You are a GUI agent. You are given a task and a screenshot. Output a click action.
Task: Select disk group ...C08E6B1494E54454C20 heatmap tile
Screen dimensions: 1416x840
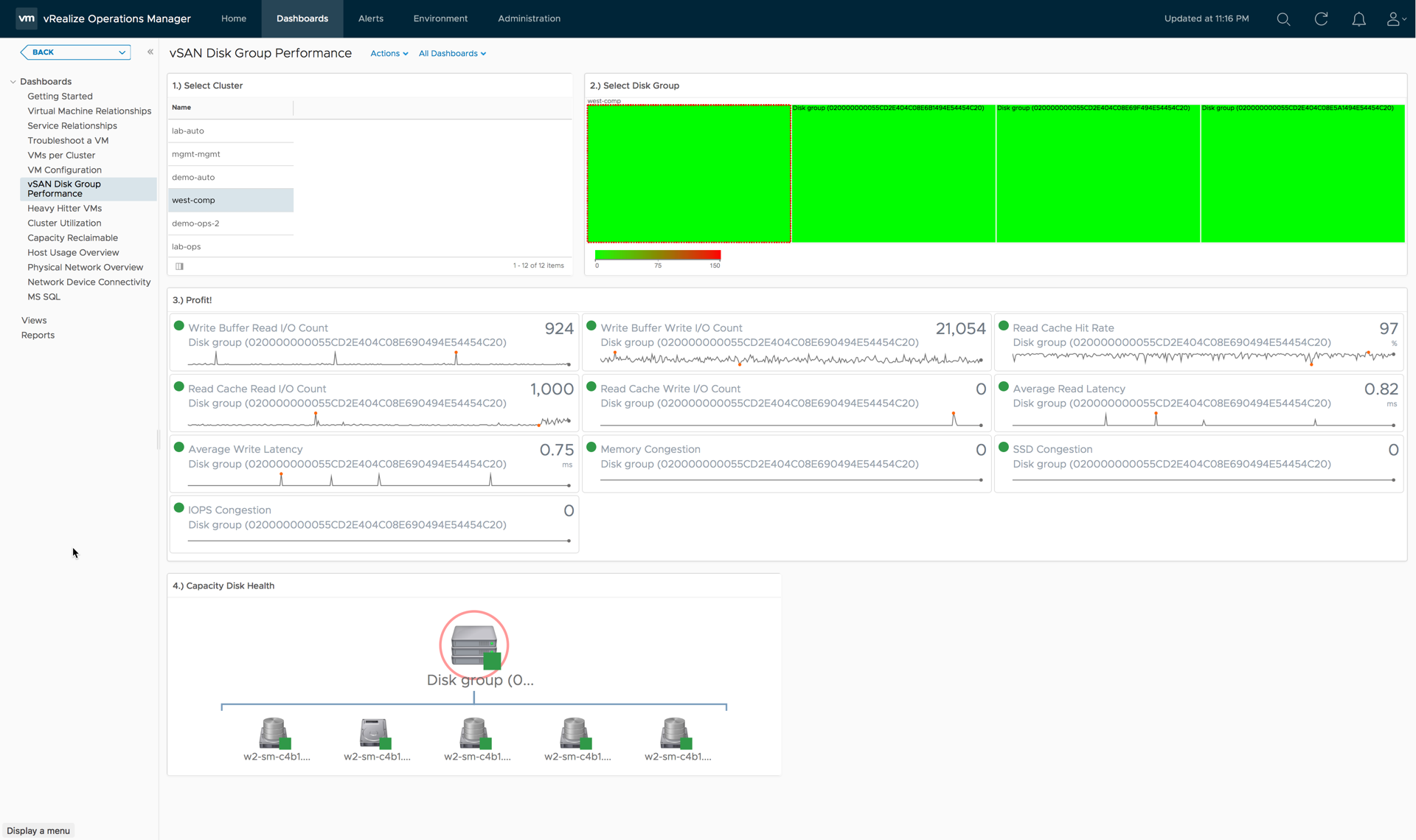(x=894, y=173)
